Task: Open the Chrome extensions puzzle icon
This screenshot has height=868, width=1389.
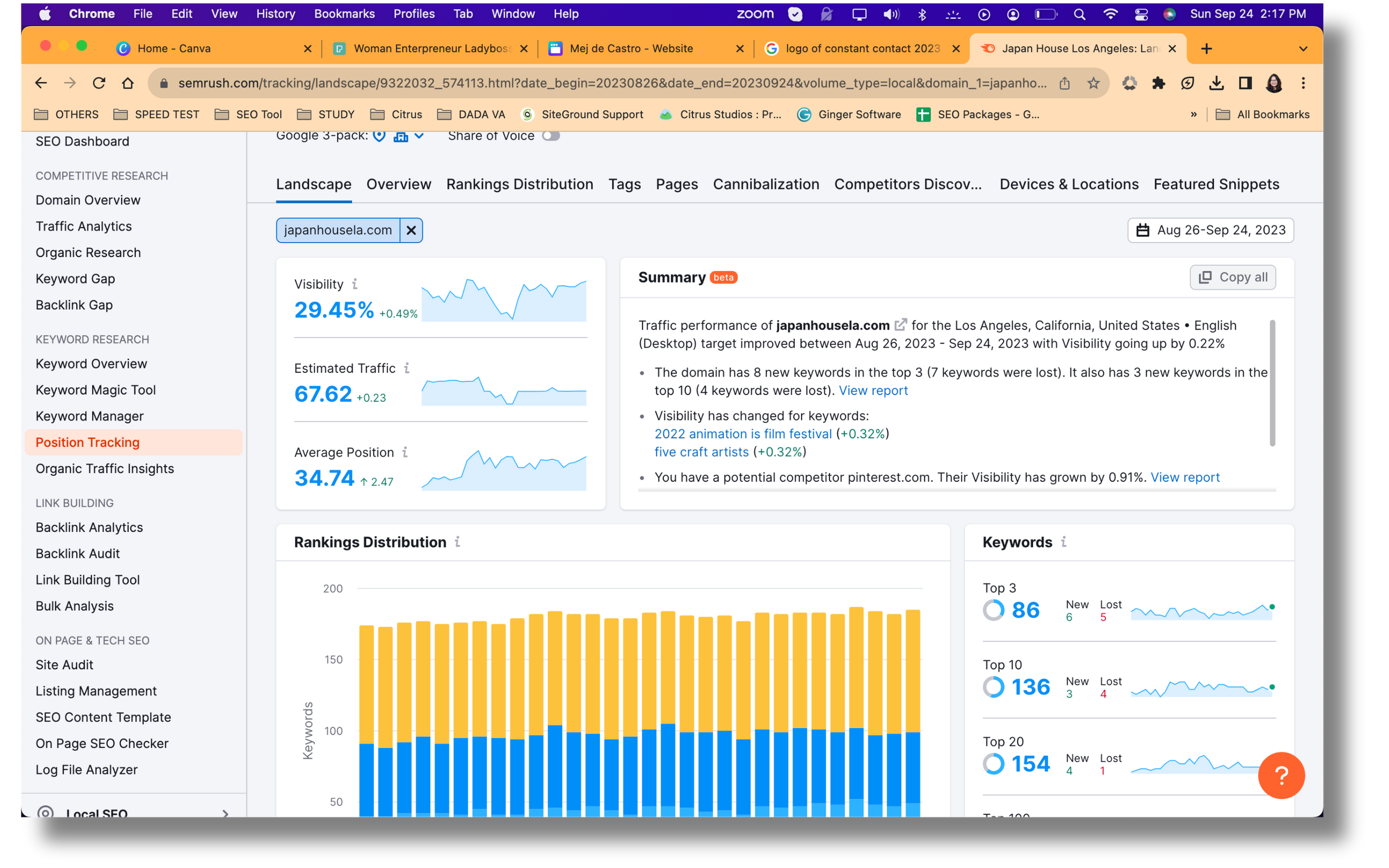Action: tap(1158, 83)
